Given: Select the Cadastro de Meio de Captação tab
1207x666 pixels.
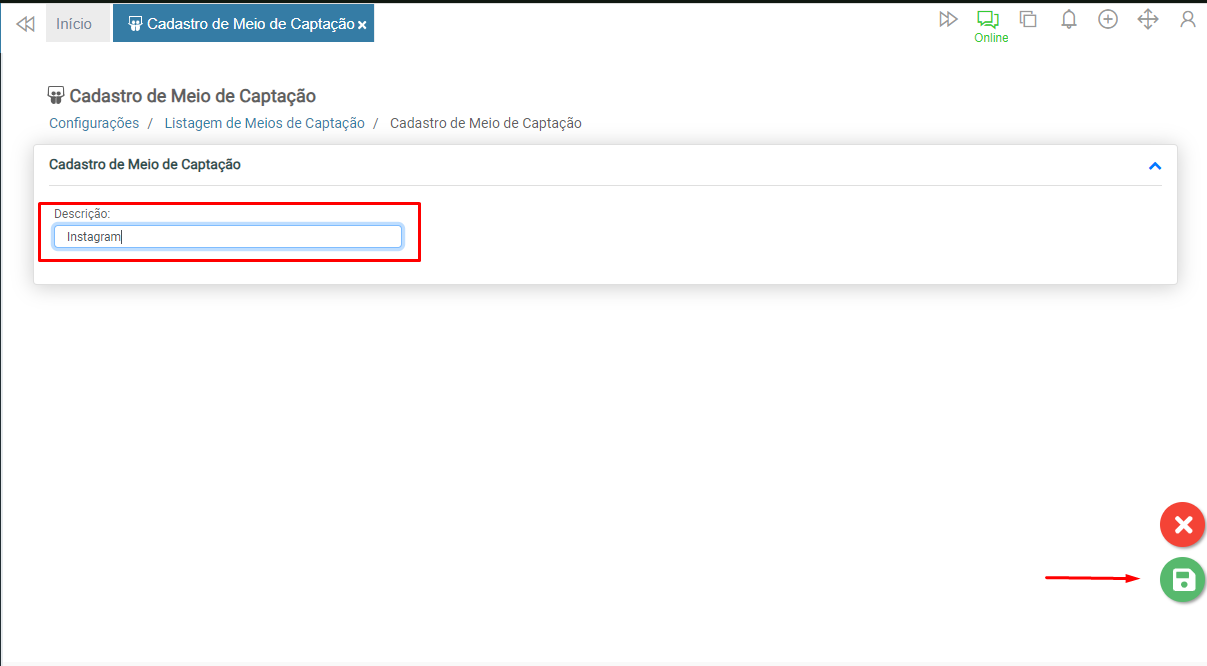Looking at the screenshot, I should click(242, 23).
